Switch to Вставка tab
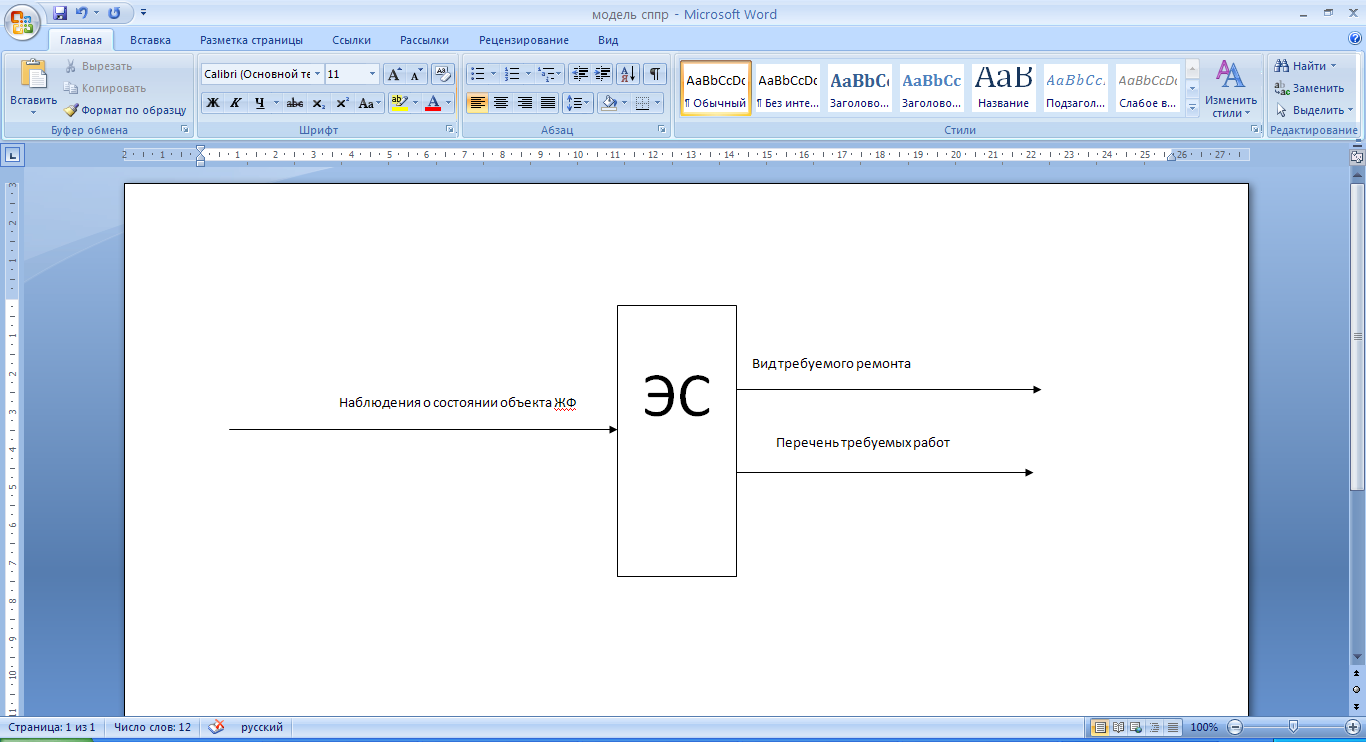Viewport: 1366px width, 742px height. pos(150,40)
